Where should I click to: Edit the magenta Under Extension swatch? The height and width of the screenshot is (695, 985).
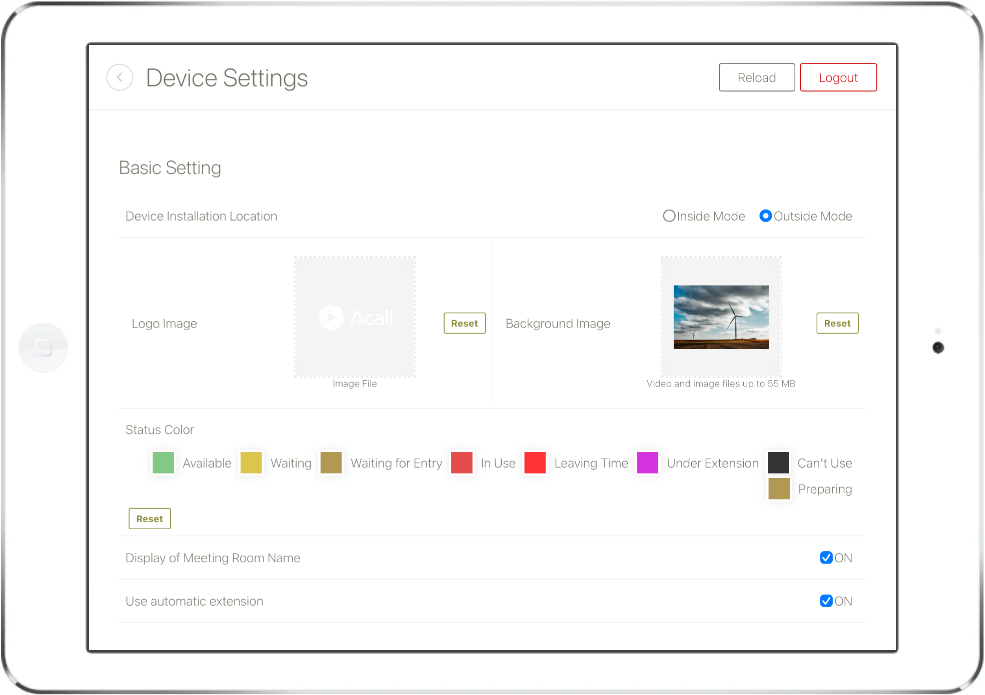[648, 462]
